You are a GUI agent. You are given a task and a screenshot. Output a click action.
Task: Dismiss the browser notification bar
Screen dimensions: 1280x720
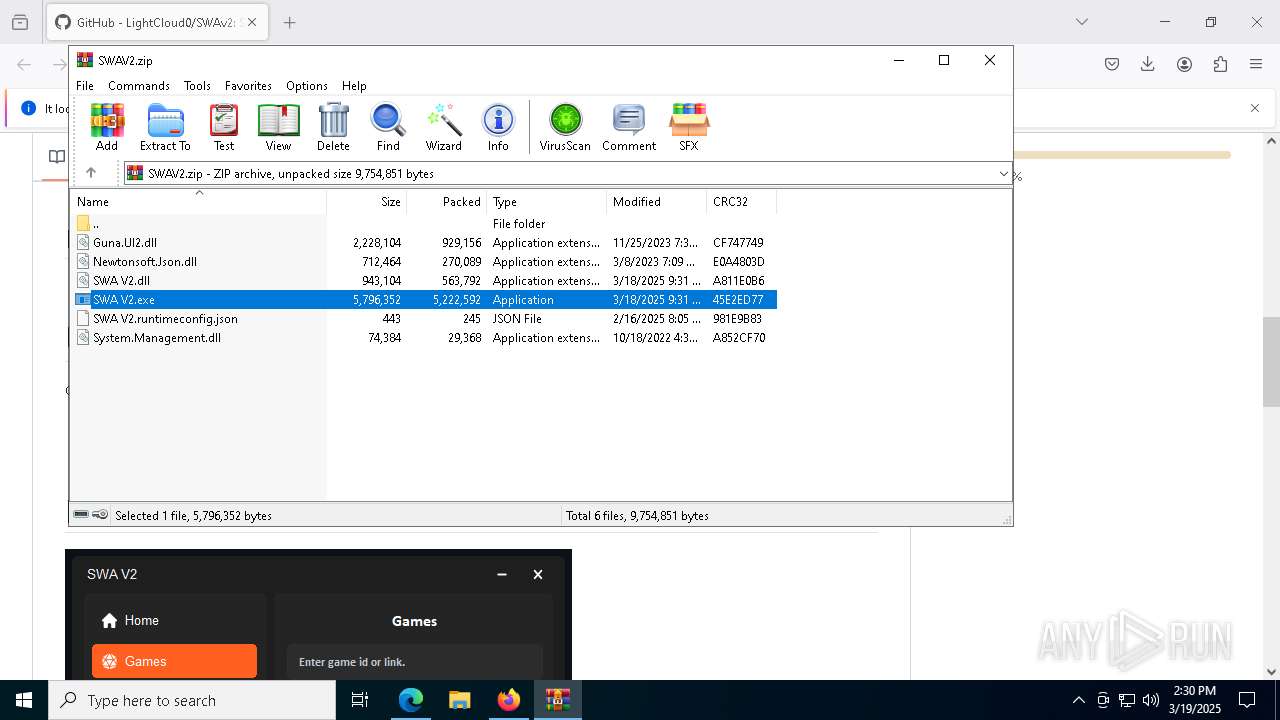1255,108
